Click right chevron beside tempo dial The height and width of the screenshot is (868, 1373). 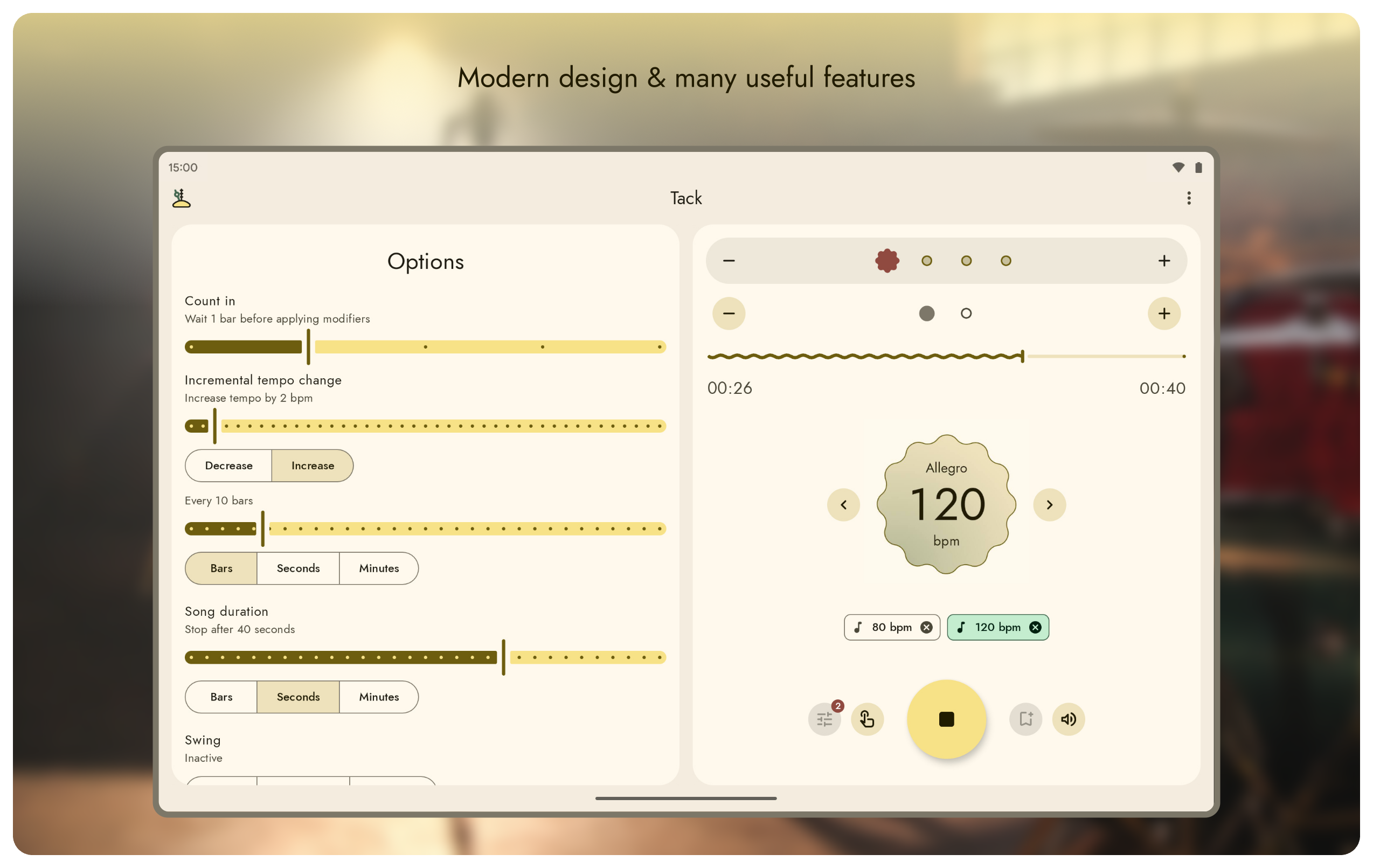(x=1049, y=505)
